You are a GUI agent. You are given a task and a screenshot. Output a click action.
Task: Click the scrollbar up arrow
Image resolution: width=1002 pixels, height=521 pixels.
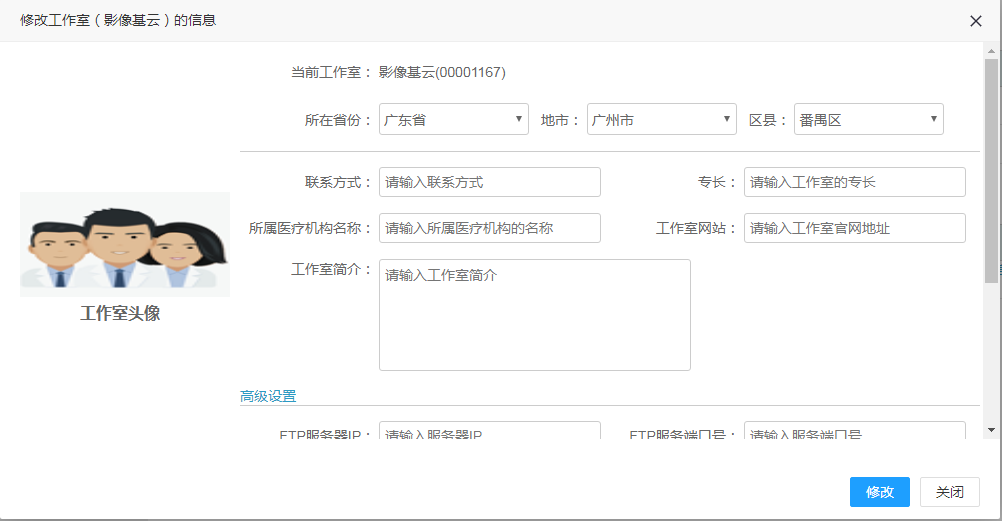pos(991,50)
